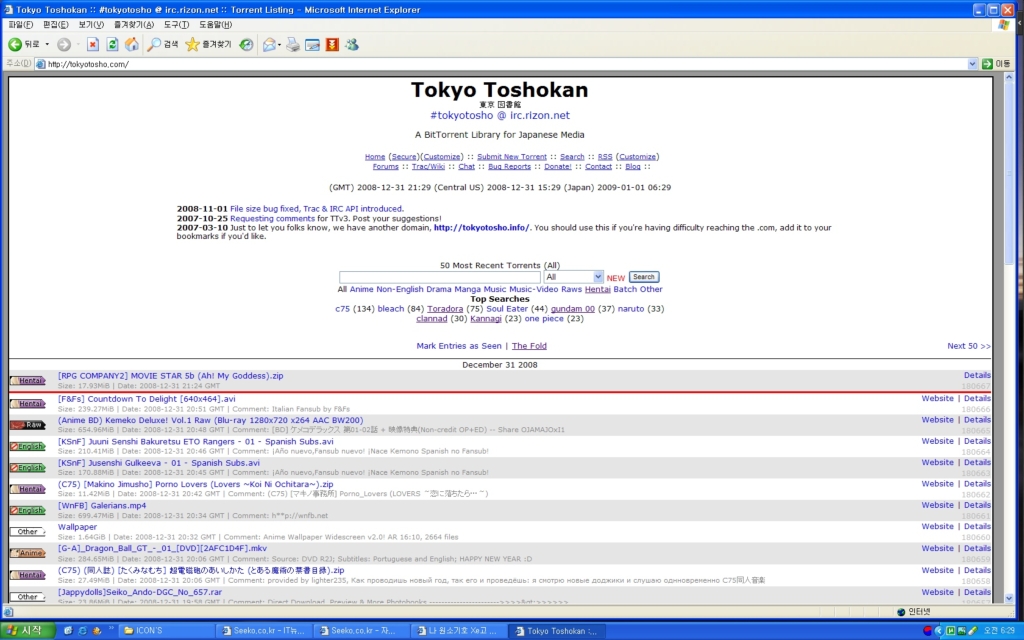Click the Donate! link
This screenshot has height=640, width=1024.
click(558, 167)
